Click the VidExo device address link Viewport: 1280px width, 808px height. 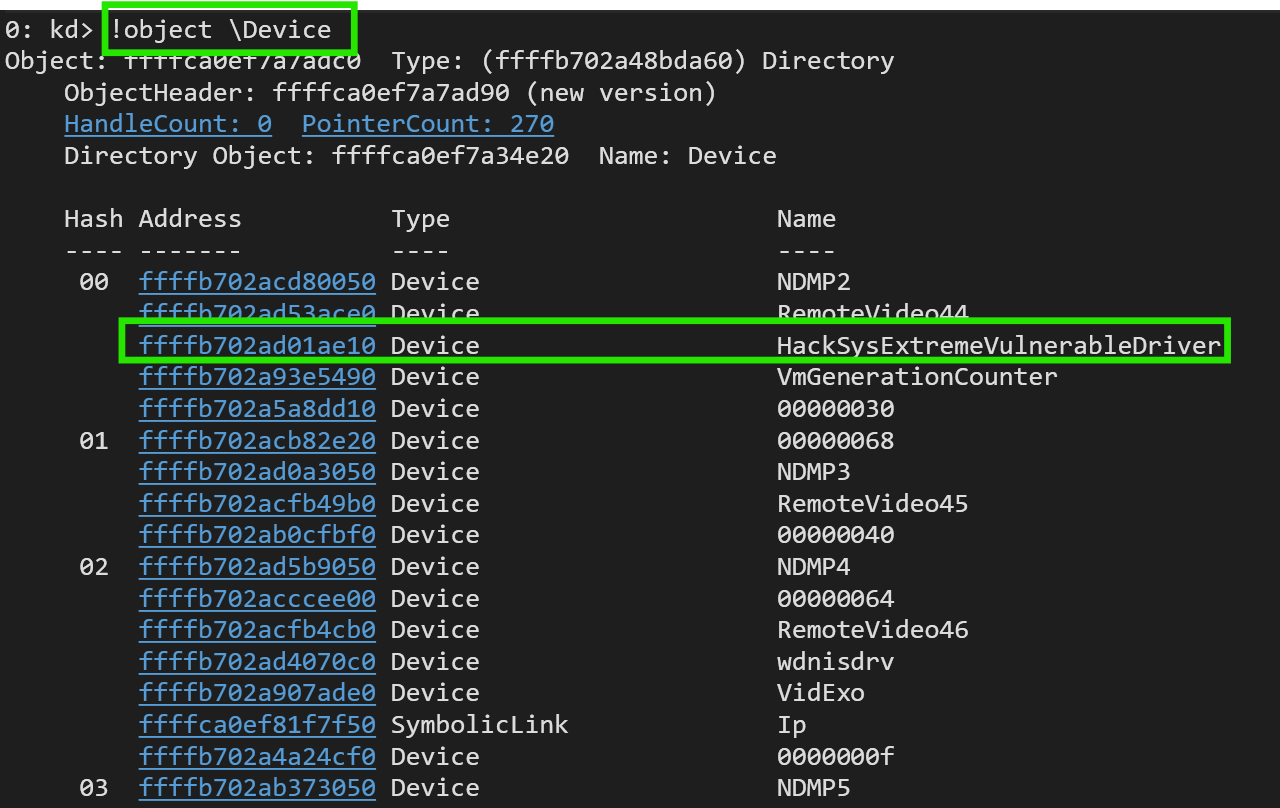pyautogui.click(x=257, y=693)
